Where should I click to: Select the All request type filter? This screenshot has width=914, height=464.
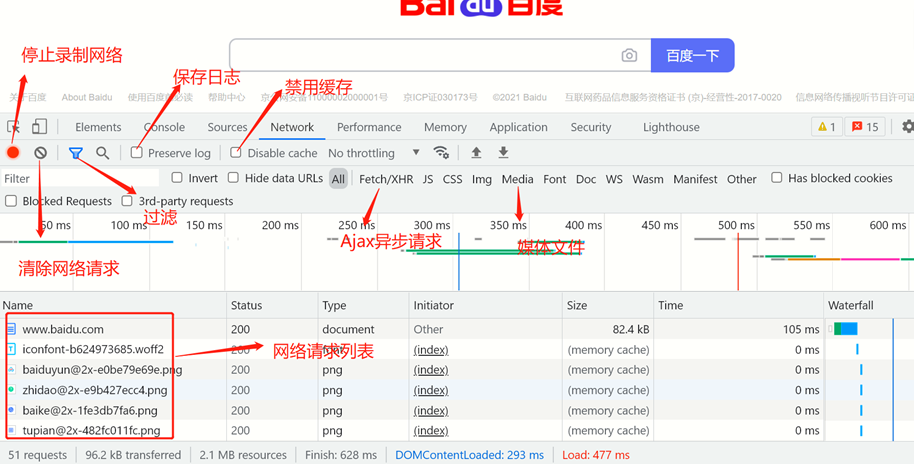338,179
